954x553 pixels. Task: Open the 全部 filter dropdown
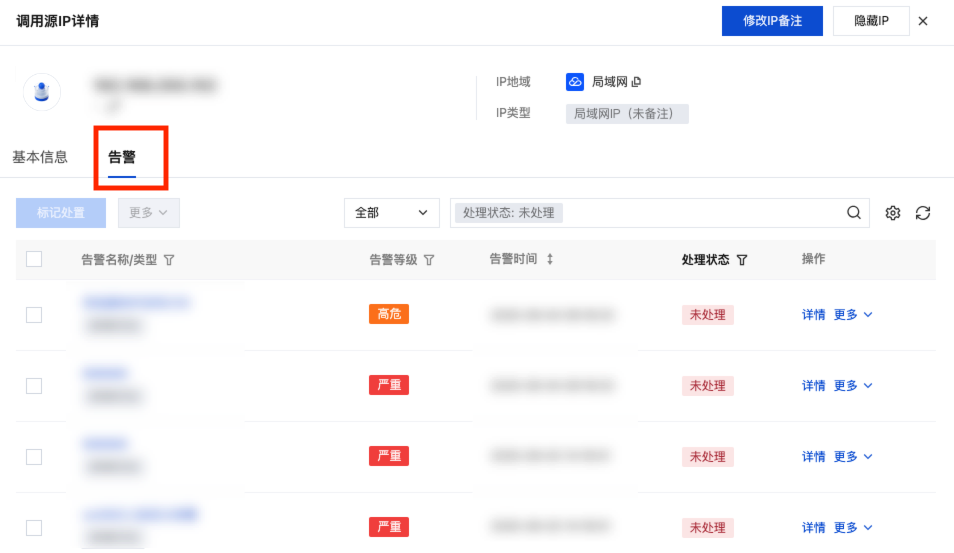(x=392, y=213)
